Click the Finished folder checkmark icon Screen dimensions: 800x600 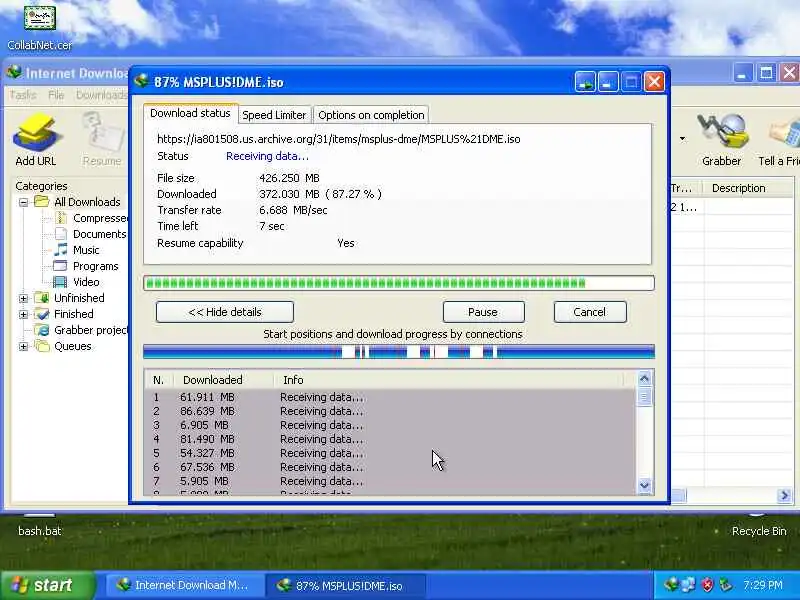42,314
